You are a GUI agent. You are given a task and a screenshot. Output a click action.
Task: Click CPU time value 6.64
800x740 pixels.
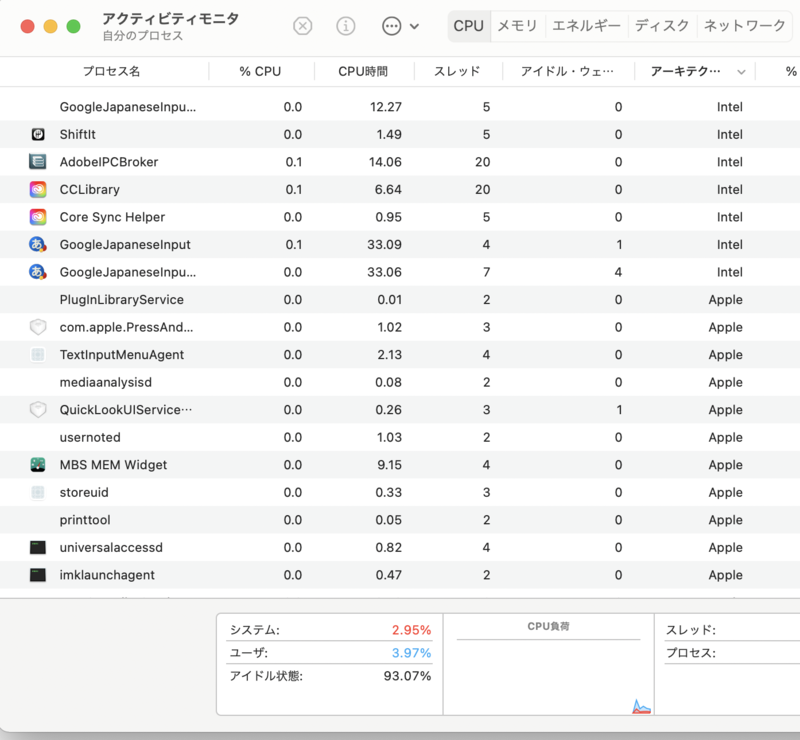(388, 189)
